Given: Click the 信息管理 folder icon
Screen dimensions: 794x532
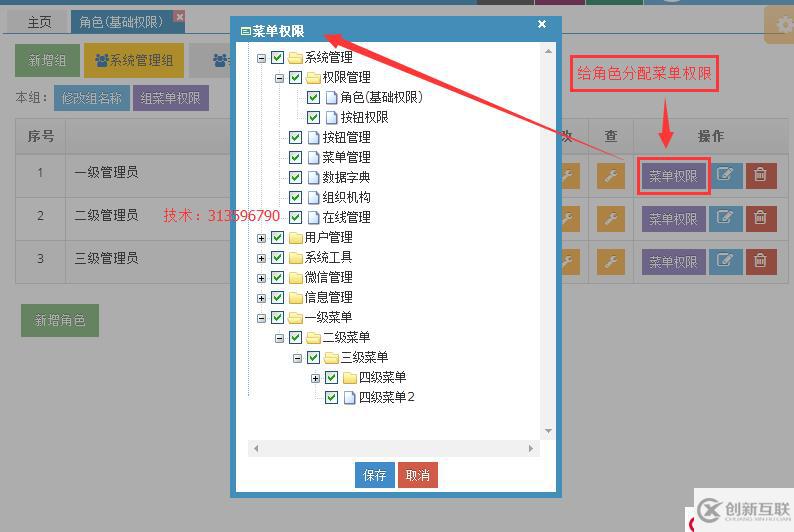Looking at the screenshot, I should click(295, 298).
